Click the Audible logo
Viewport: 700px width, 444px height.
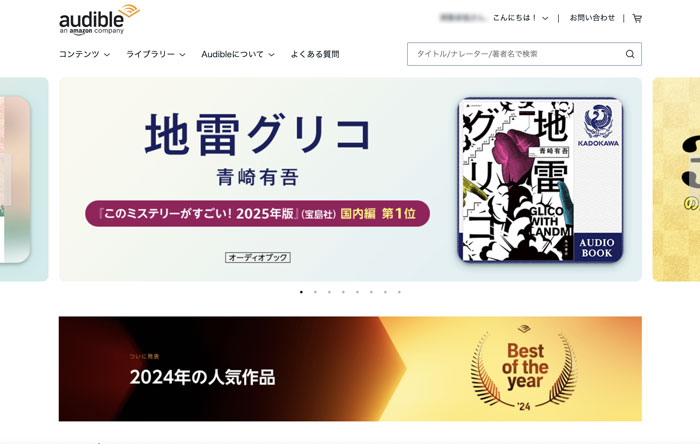(99, 20)
